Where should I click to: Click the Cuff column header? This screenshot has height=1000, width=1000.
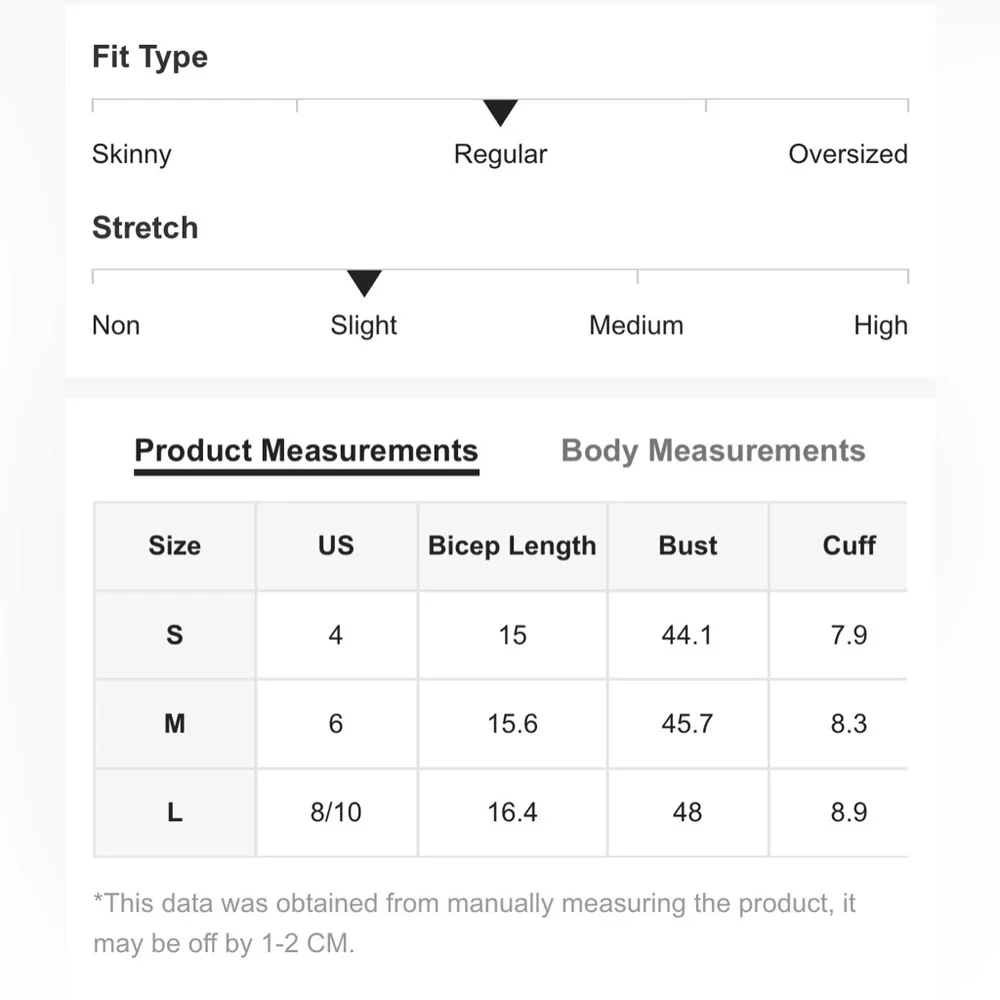848,546
